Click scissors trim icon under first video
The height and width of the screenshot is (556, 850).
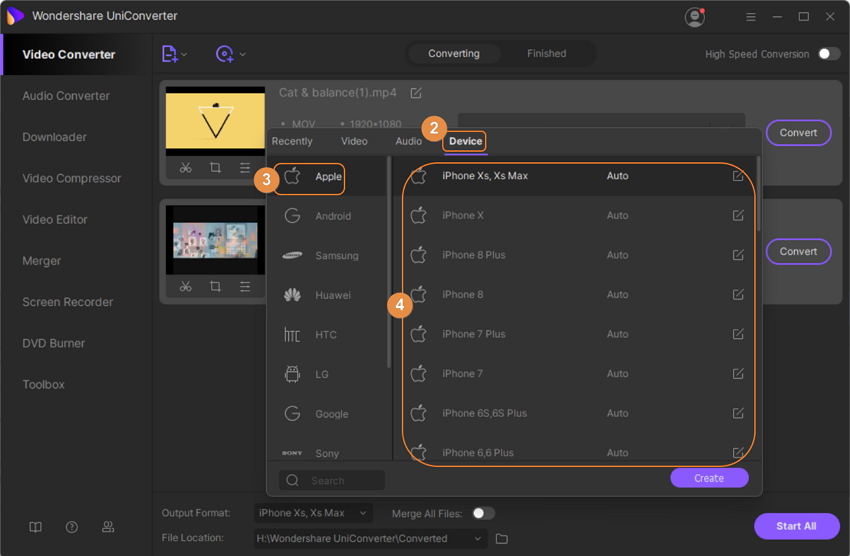click(x=186, y=168)
